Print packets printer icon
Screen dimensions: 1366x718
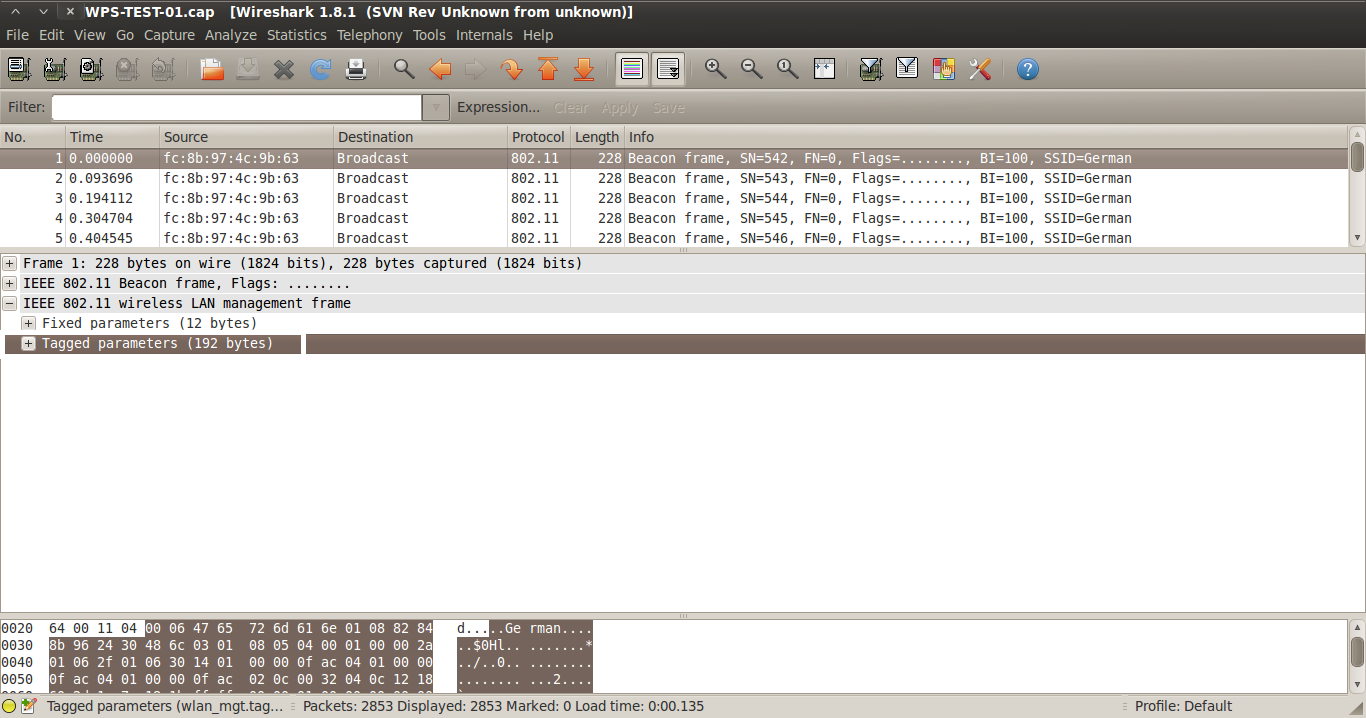click(356, 69)
